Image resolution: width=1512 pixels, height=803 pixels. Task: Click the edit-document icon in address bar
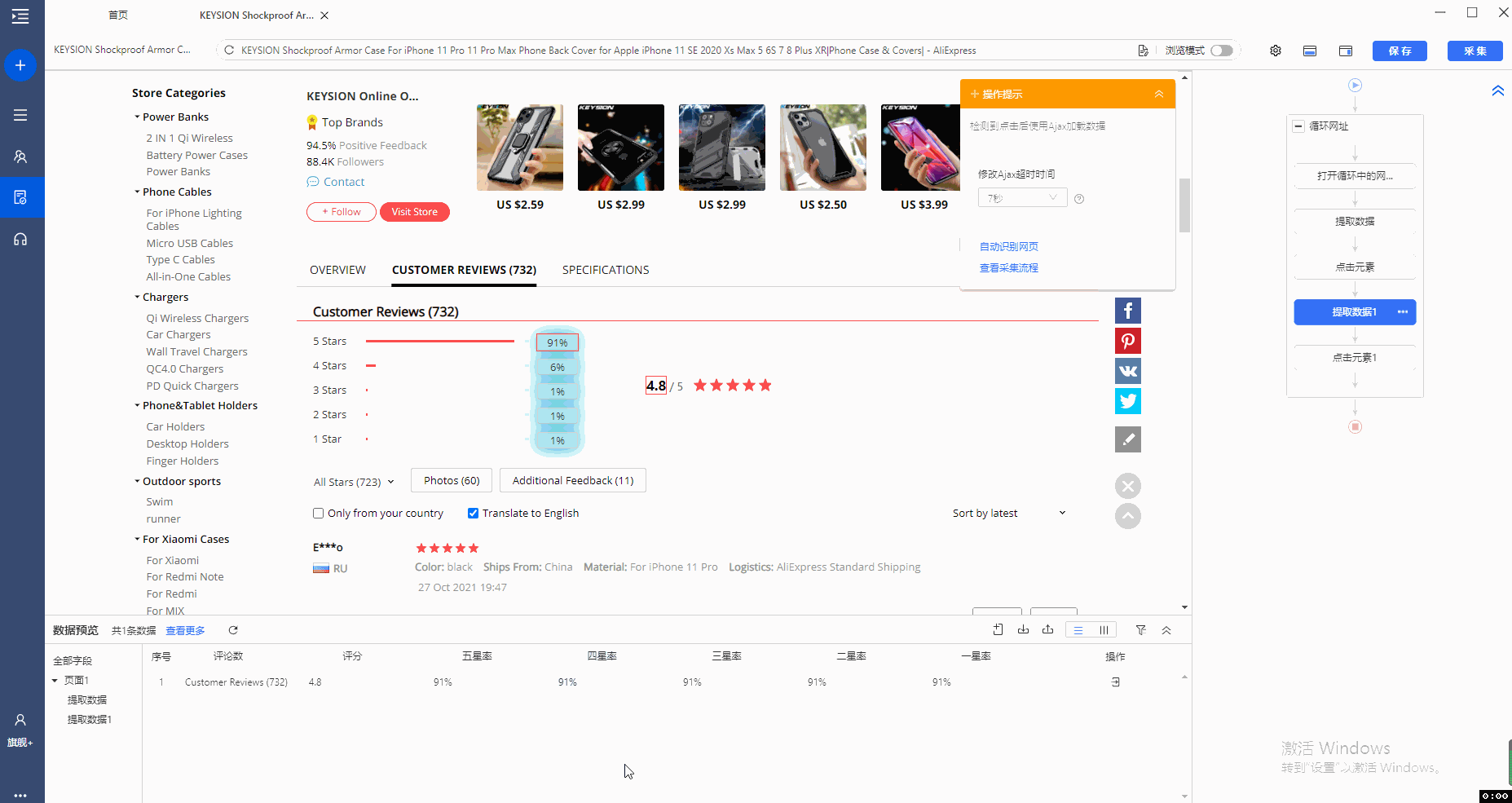point(1143,51)
